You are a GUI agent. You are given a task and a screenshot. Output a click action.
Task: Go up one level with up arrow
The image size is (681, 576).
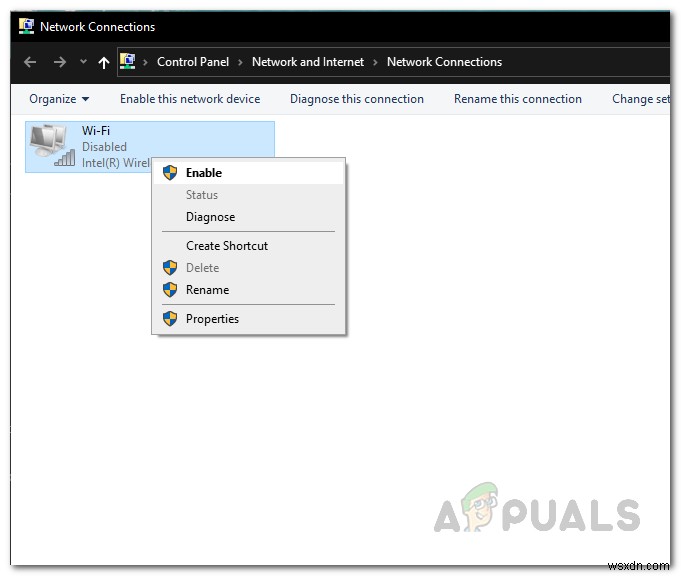click(103, 63)
